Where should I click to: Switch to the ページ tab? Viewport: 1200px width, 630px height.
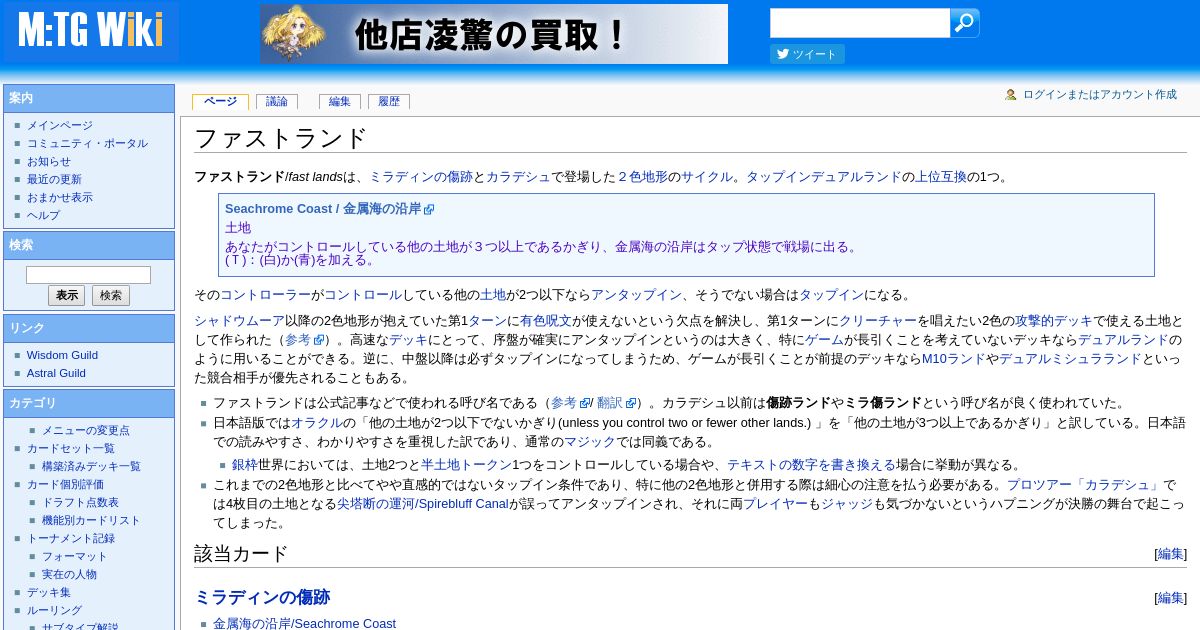220,102
